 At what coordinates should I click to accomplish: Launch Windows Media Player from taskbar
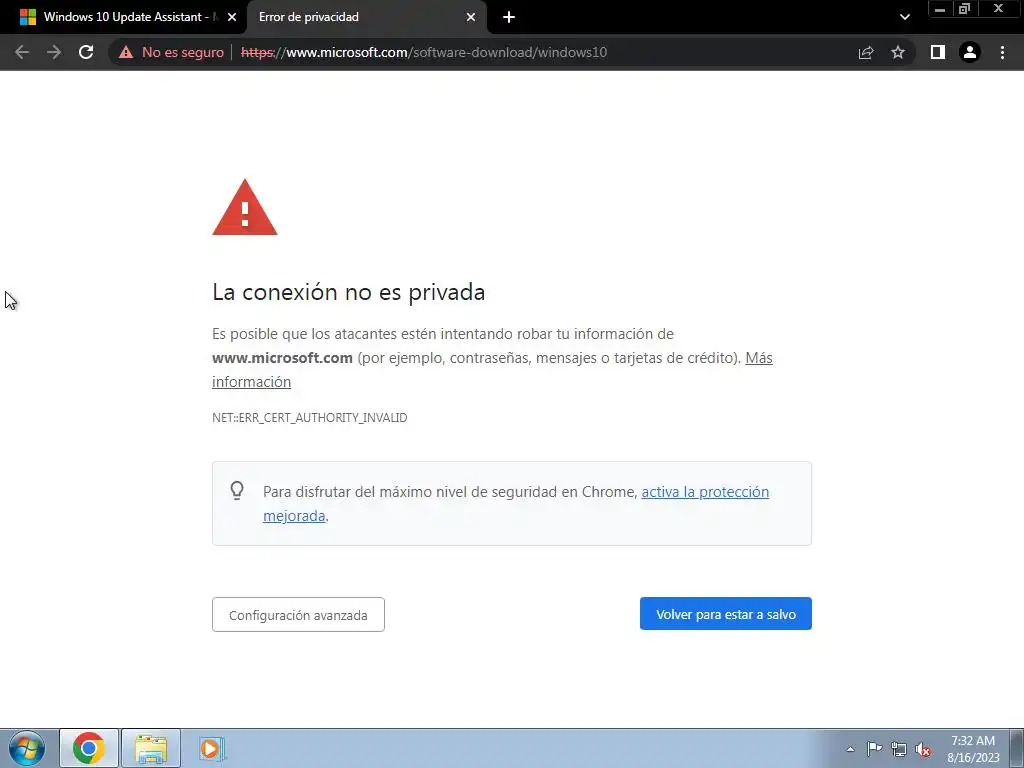(211, 748)
